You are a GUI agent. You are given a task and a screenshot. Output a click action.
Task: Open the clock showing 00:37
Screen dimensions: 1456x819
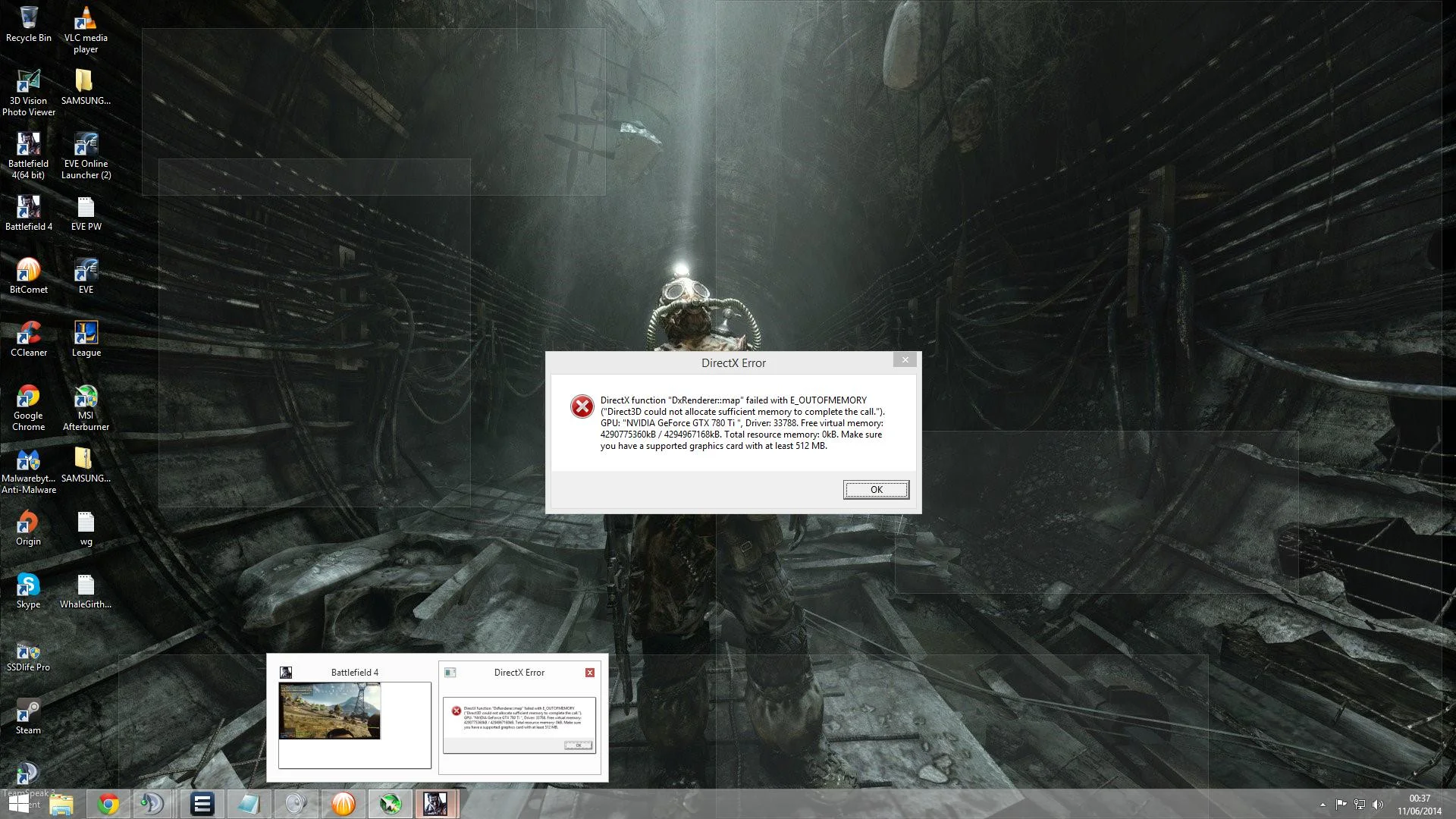click(1420, 805)
